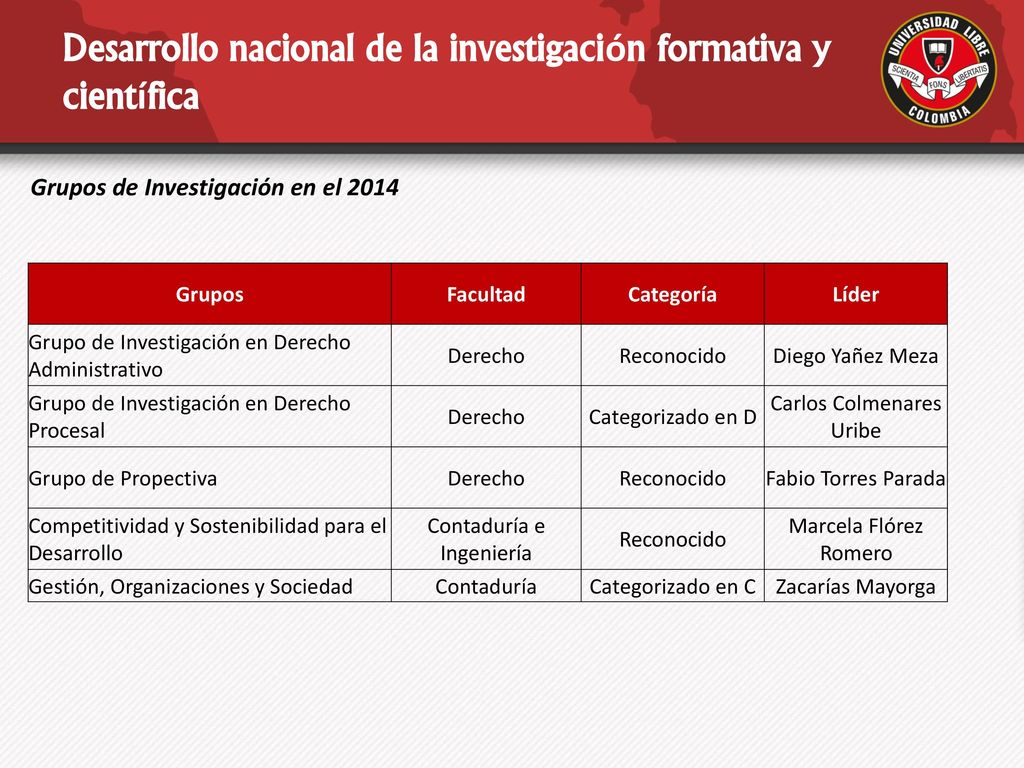Click the Universidad Libre Colombia logo
This screenshot has width=1024, height=768.
tap(938, 69)
